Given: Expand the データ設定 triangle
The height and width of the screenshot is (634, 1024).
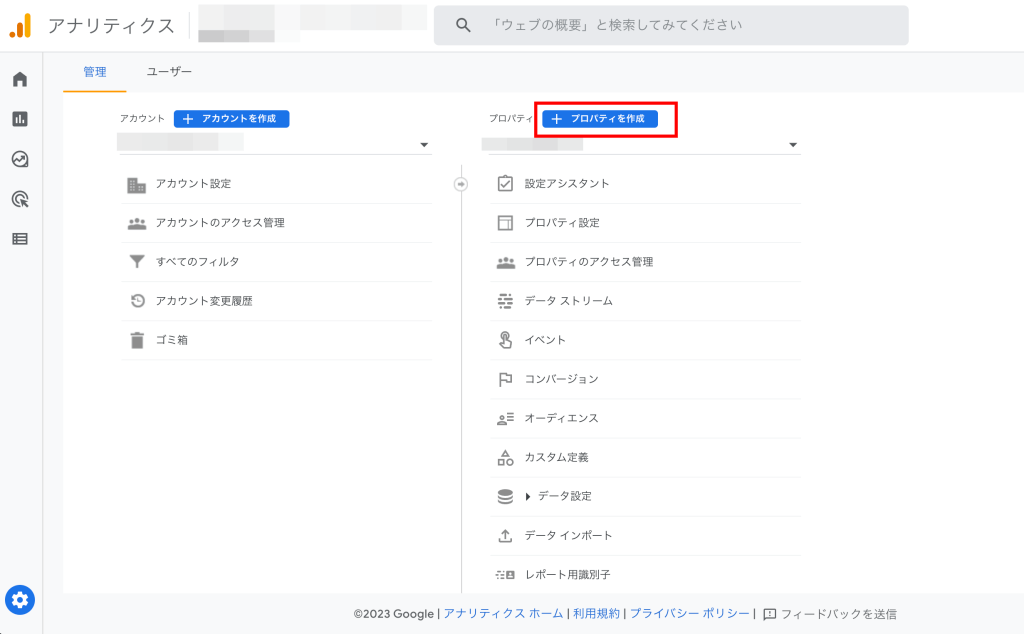Looking at the screenshot, I should 528,497.
